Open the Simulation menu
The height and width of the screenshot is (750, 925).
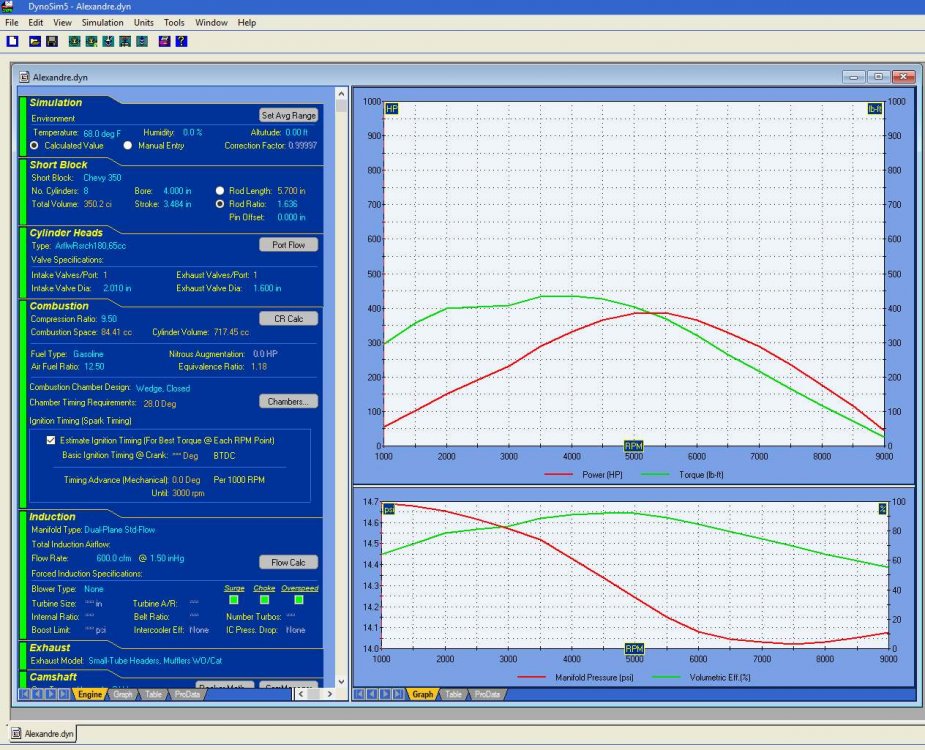click(x=102, y=22)
